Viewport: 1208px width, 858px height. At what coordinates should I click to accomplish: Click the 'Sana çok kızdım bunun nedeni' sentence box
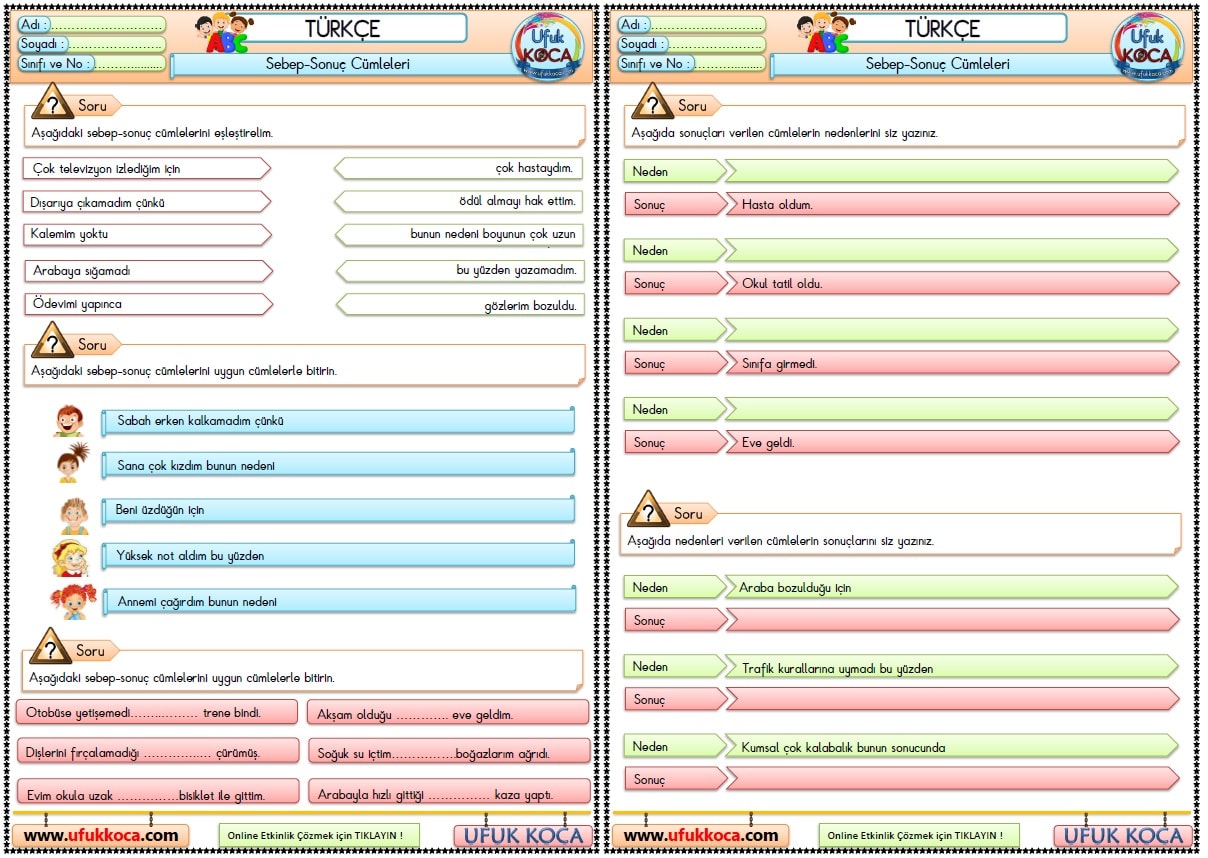point(338,465)
